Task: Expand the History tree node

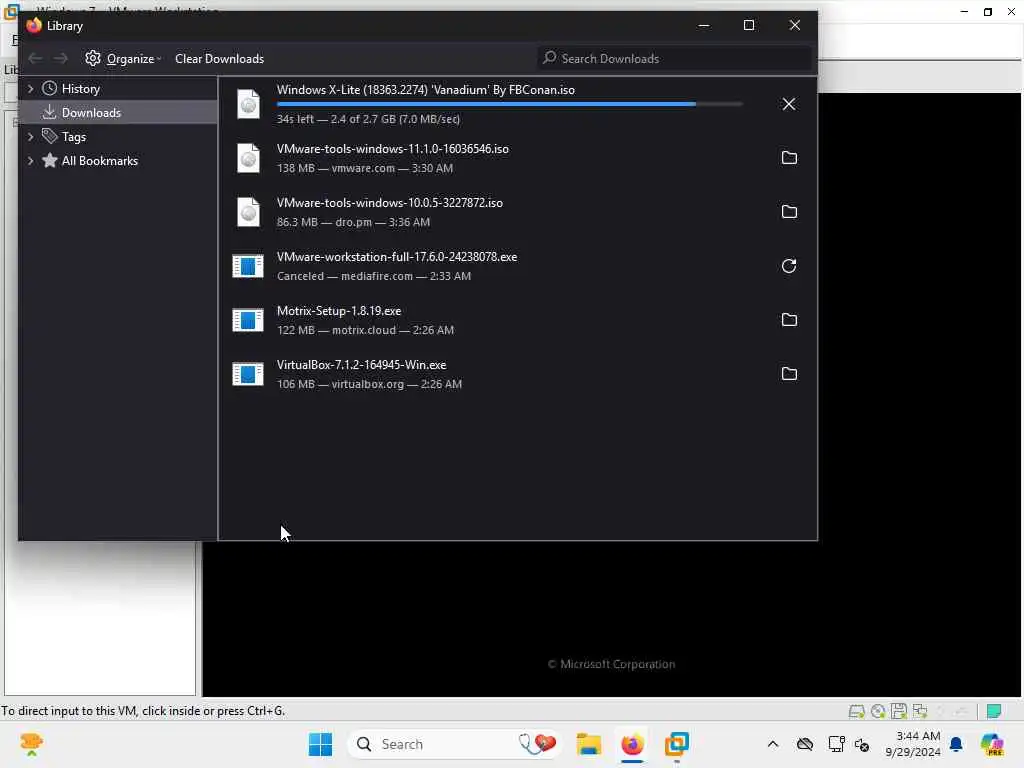Action: (x=30, y=89)
